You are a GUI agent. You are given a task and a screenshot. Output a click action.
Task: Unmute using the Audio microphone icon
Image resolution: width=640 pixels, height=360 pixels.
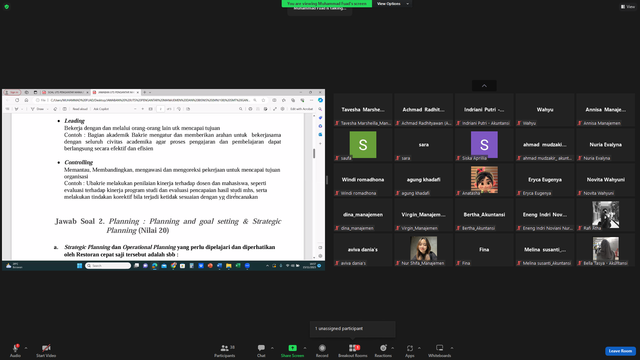tap(15, 348)
